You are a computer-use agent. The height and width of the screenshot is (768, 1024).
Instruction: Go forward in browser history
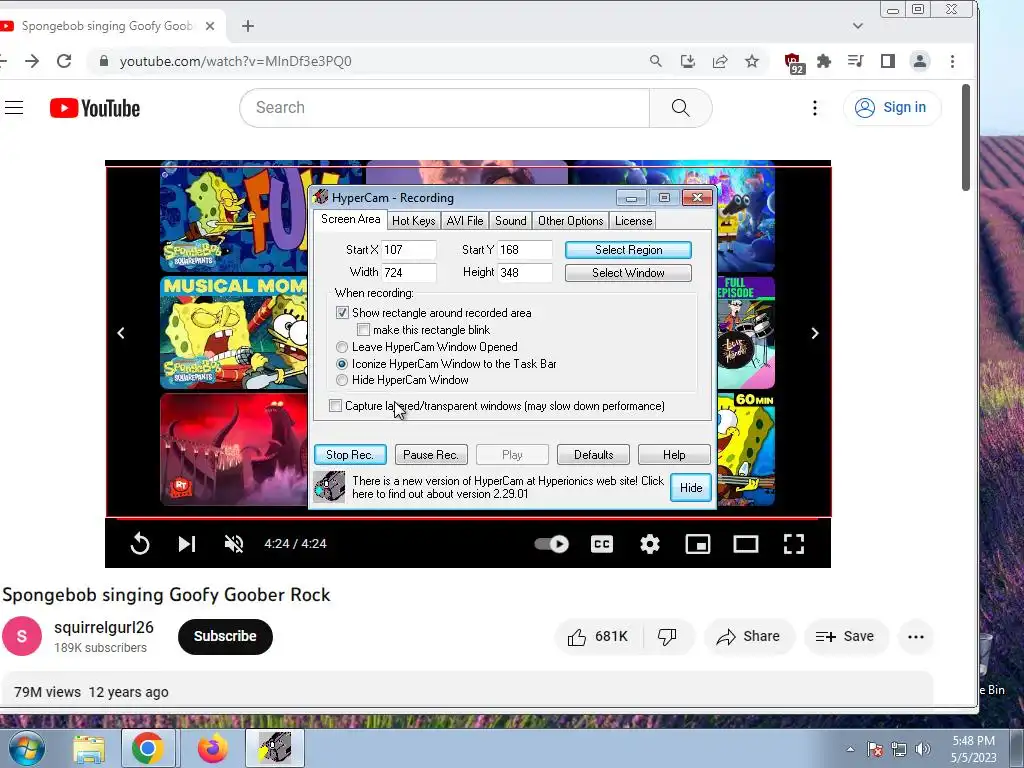(x=32, y=61)
